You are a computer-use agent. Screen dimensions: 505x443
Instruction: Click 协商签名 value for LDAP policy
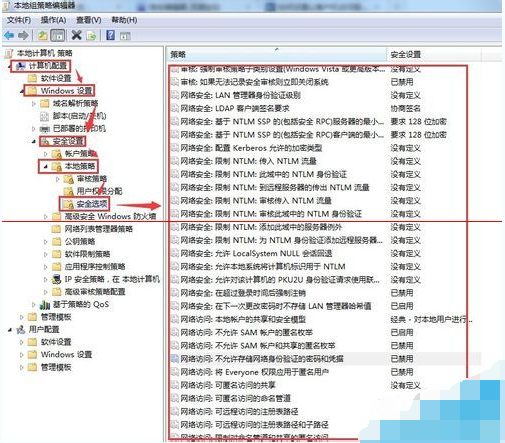(405, 108)
